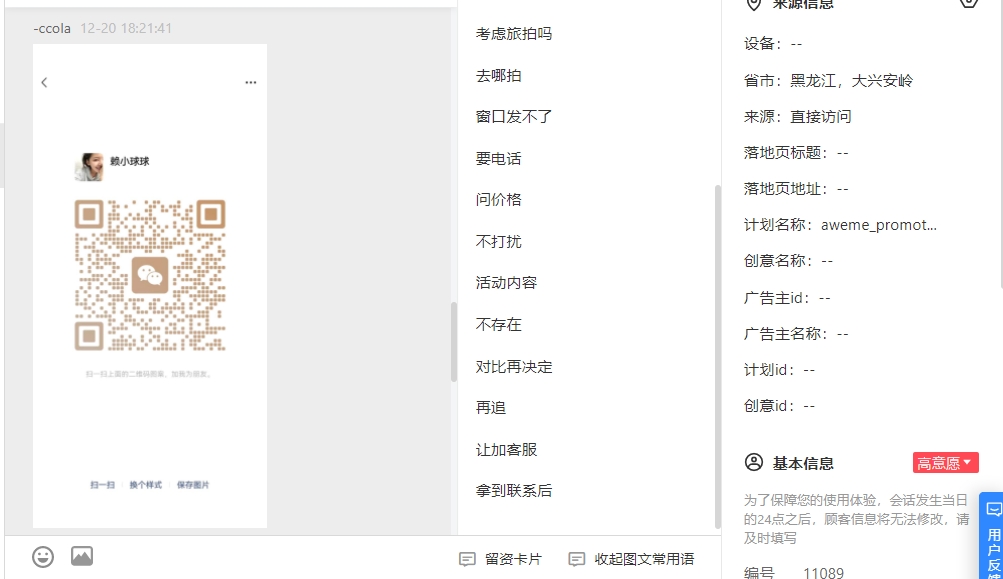The image size is (1003, 579).
Task: Click the user icon beside 基本信息
Action: pyautogui.click(x=754, y=462)
